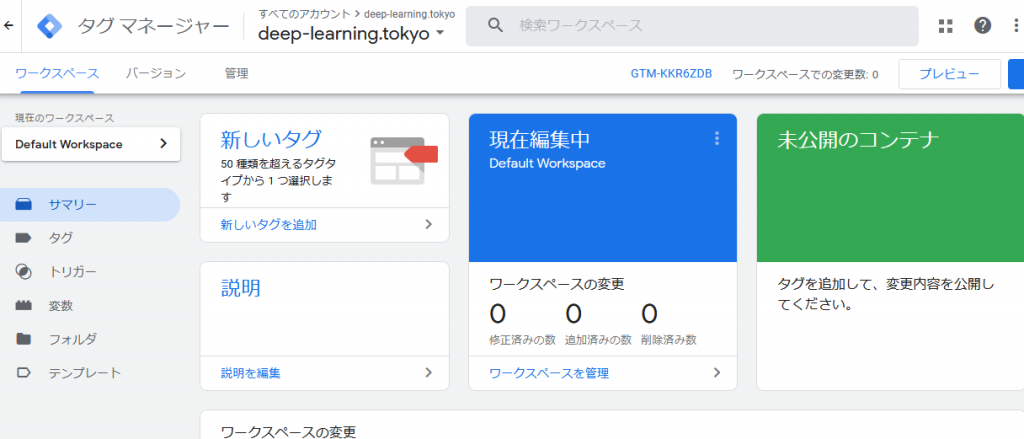Screen dimensions: 1024x439
Task: Click the deep-learning.tokyo breadcrumb link
Action: [409, 14]
